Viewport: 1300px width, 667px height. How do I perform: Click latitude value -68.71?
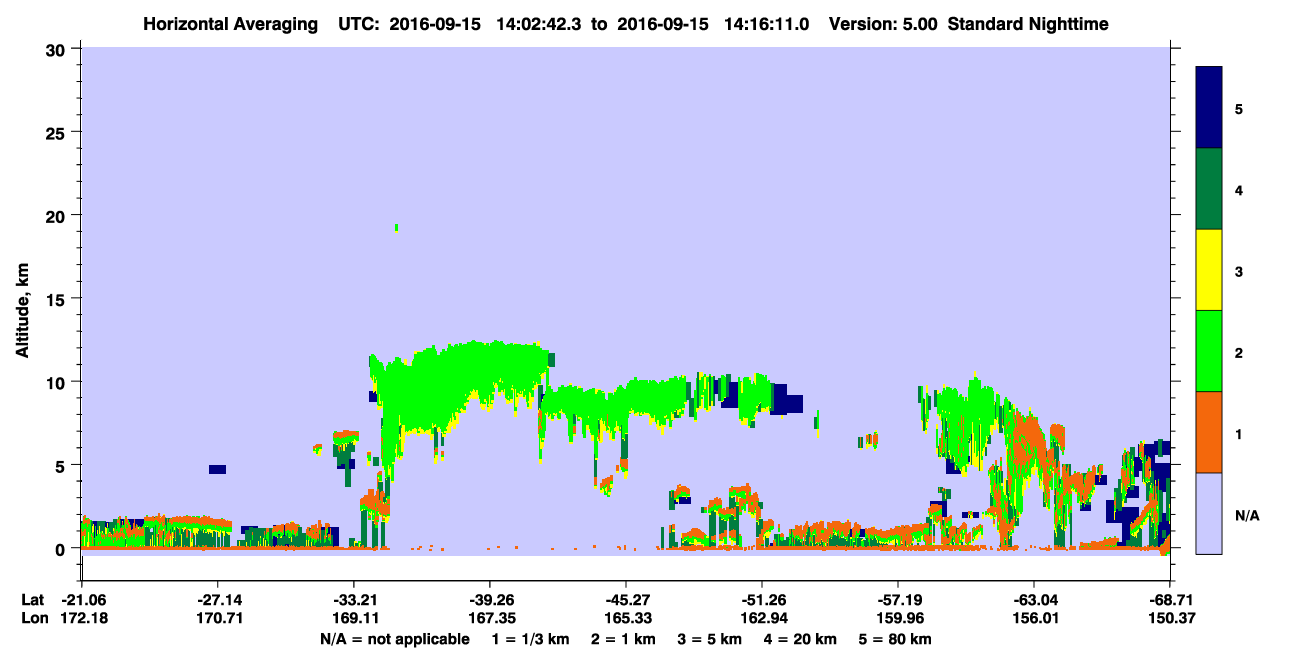click(1169, 600)
